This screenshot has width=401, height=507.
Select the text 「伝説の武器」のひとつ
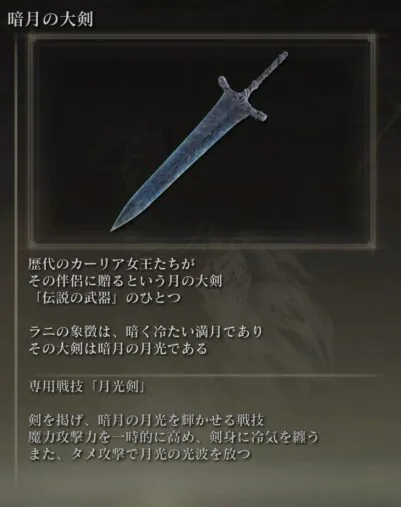105,297
